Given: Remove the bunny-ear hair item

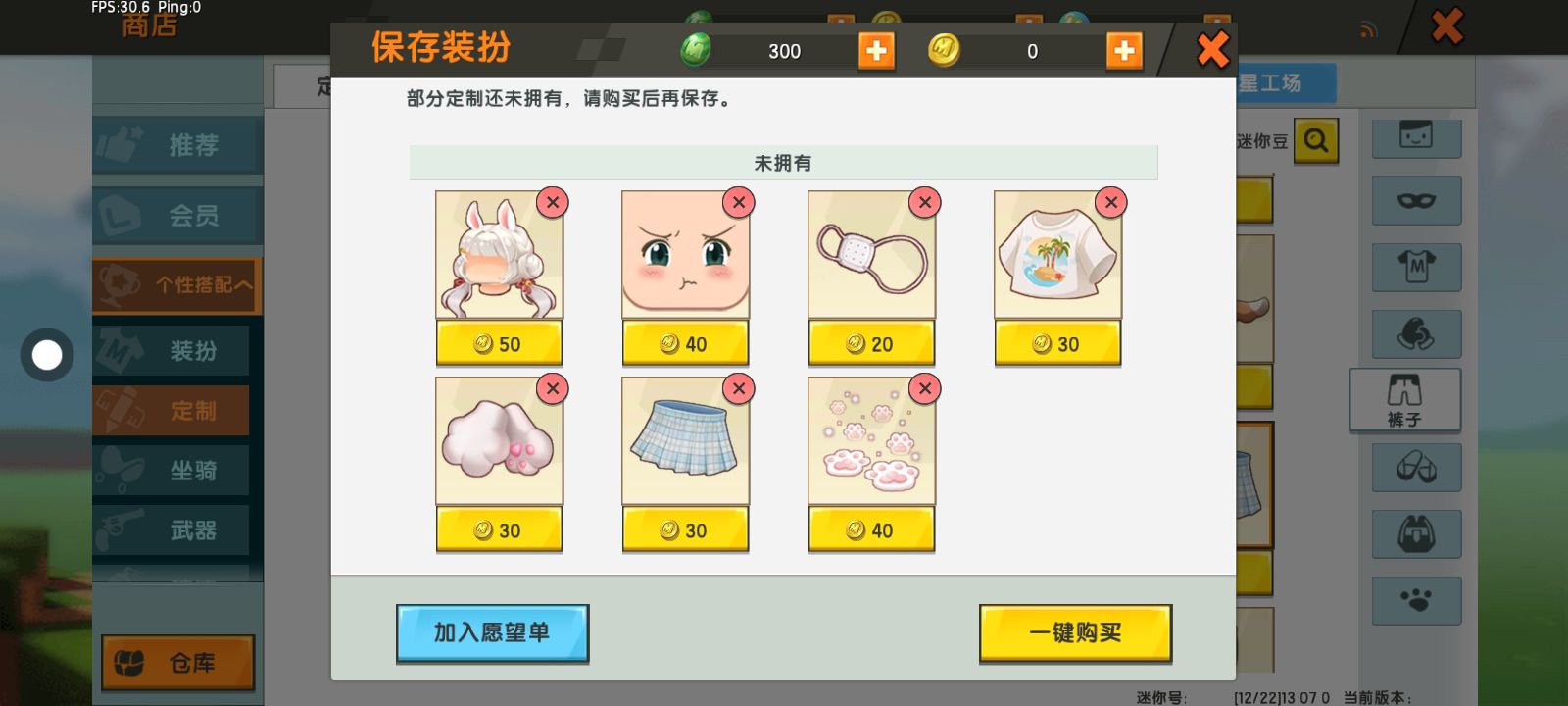Looking at the screenshot, I should (553, 202).
